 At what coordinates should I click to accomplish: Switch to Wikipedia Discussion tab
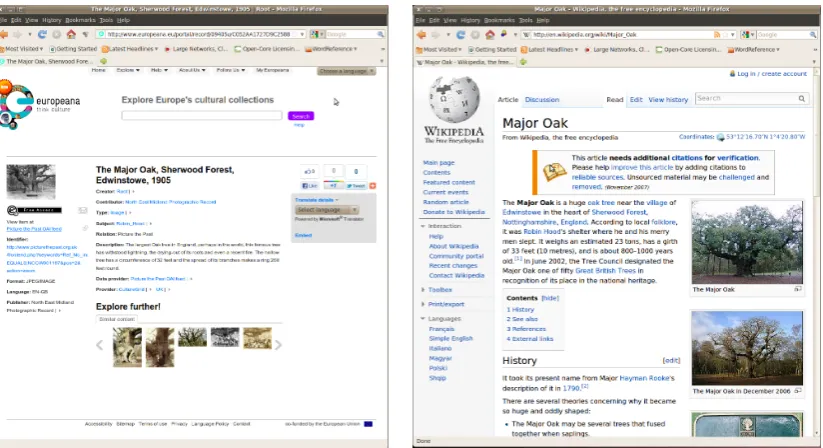(x=542, y=100)
